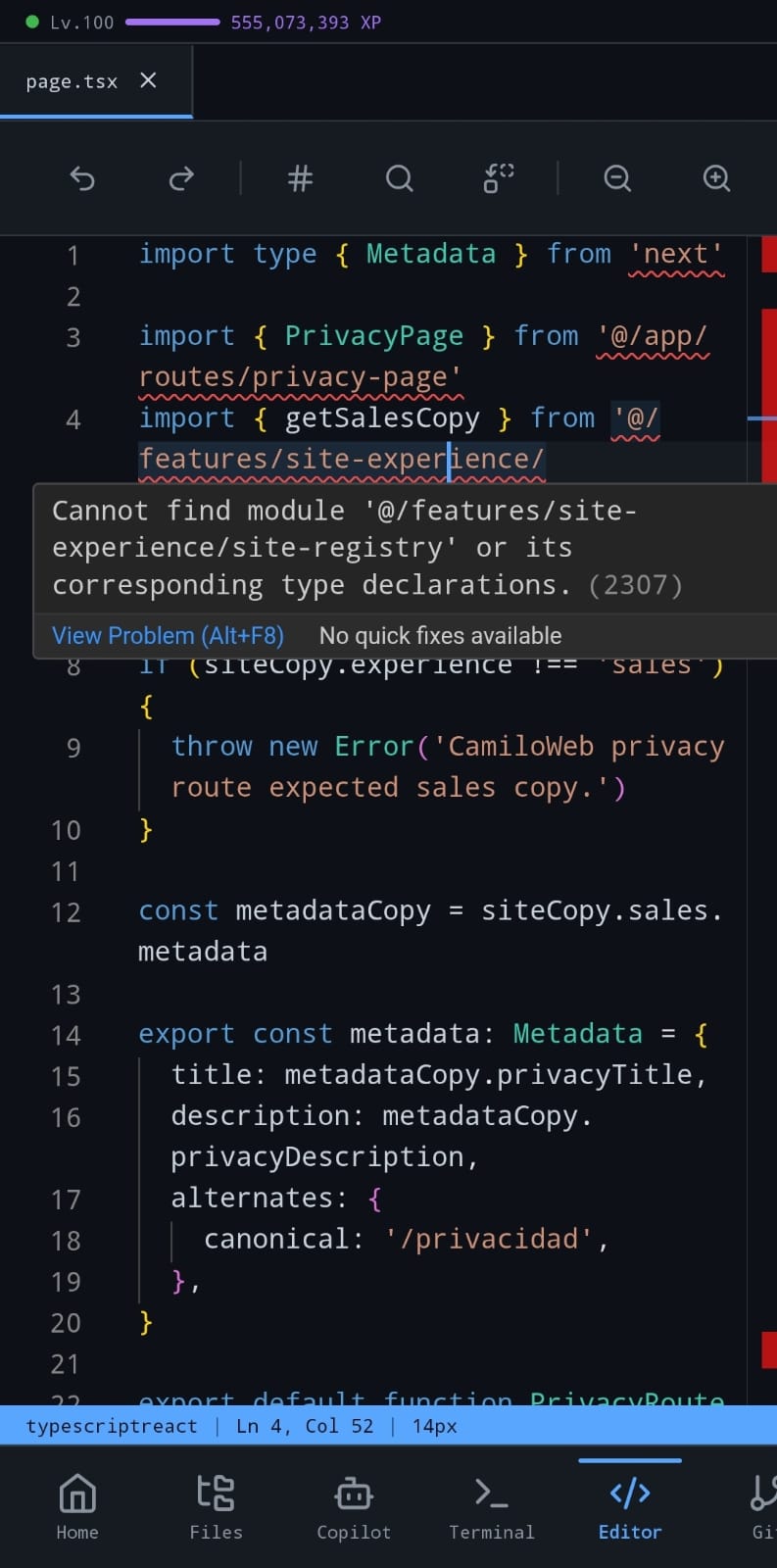Click View Problem (Alt+F8) link
The height and width of the screenshot is (1568, 777).
[x=168, y=636]
